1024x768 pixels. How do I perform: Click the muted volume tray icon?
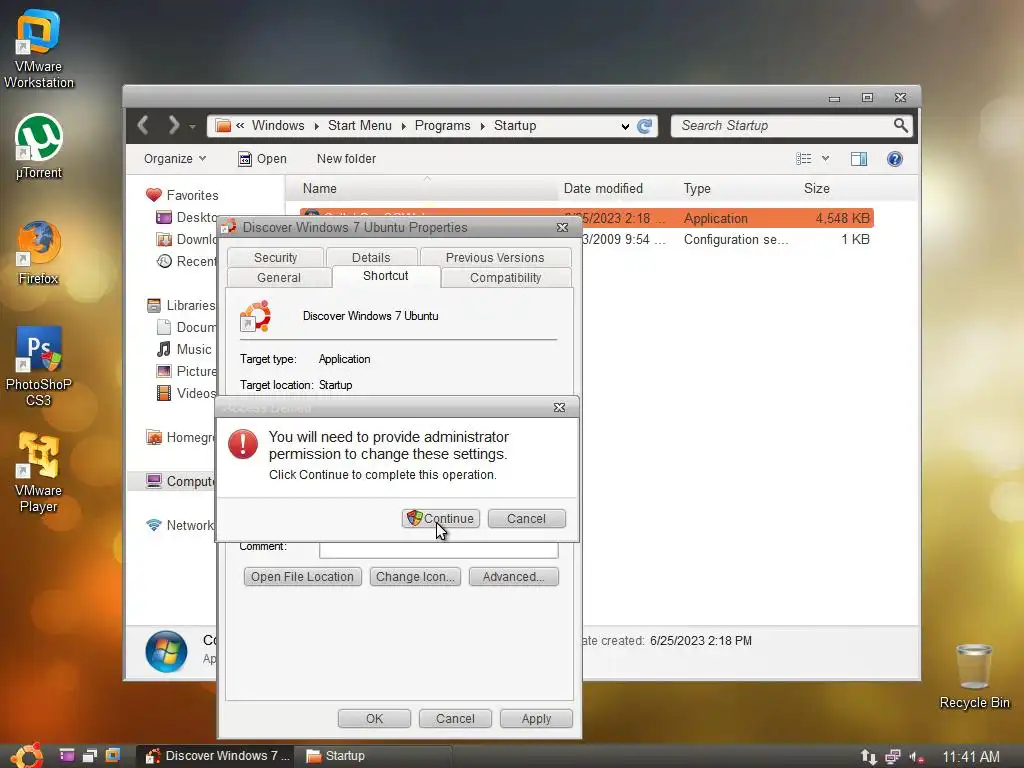pyautogui.click(x=916, y=757)
